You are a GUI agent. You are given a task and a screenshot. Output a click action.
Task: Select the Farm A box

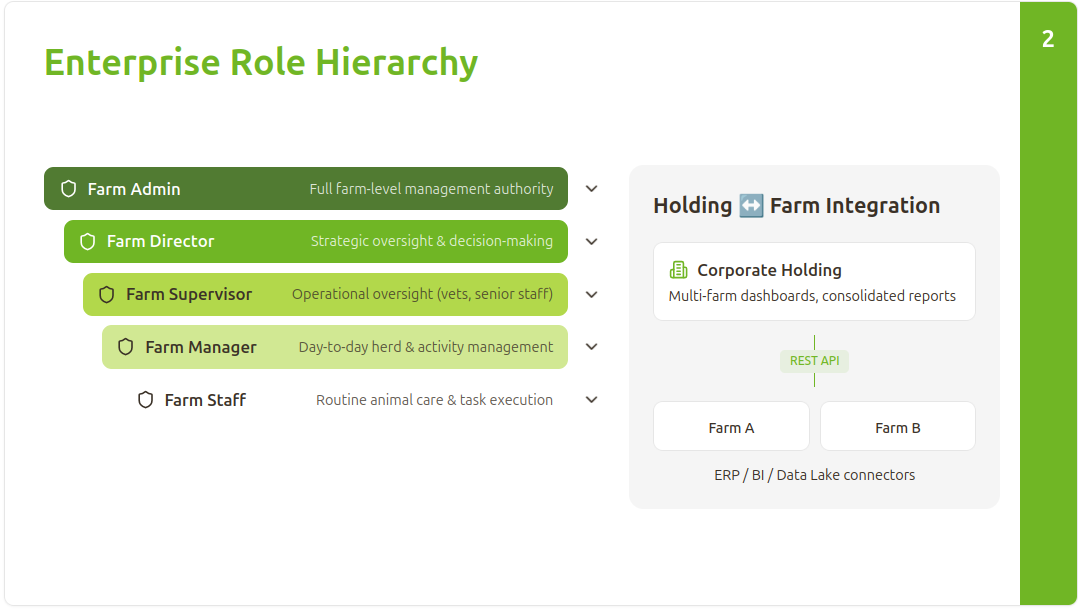731,426
